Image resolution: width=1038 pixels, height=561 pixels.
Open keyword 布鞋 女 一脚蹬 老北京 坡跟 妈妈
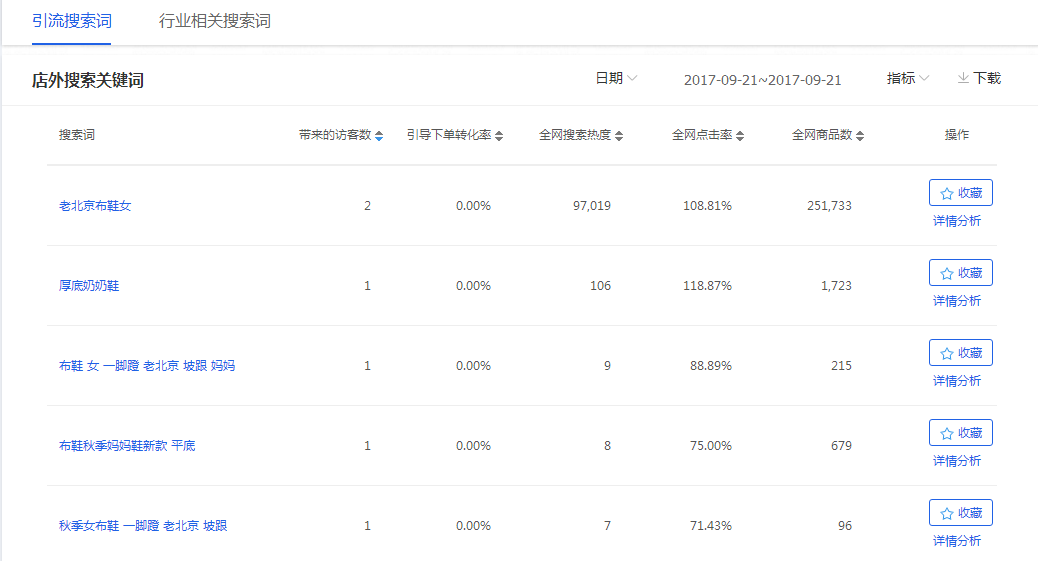pos(147,366)
